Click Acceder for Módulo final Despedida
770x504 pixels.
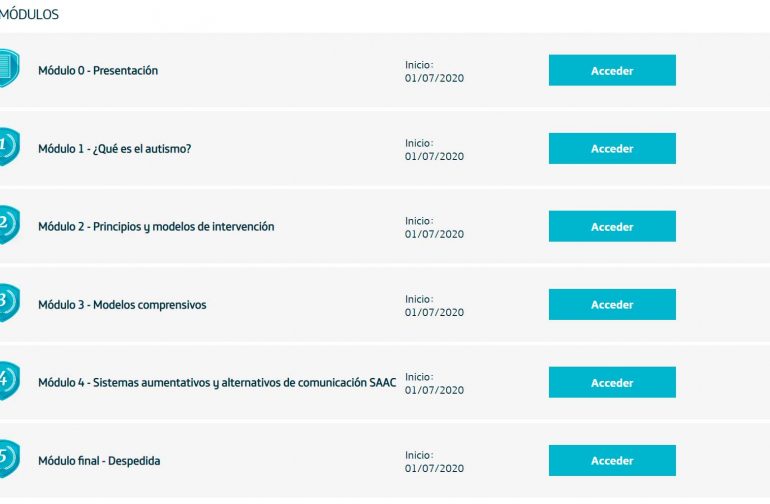point(612,461)
